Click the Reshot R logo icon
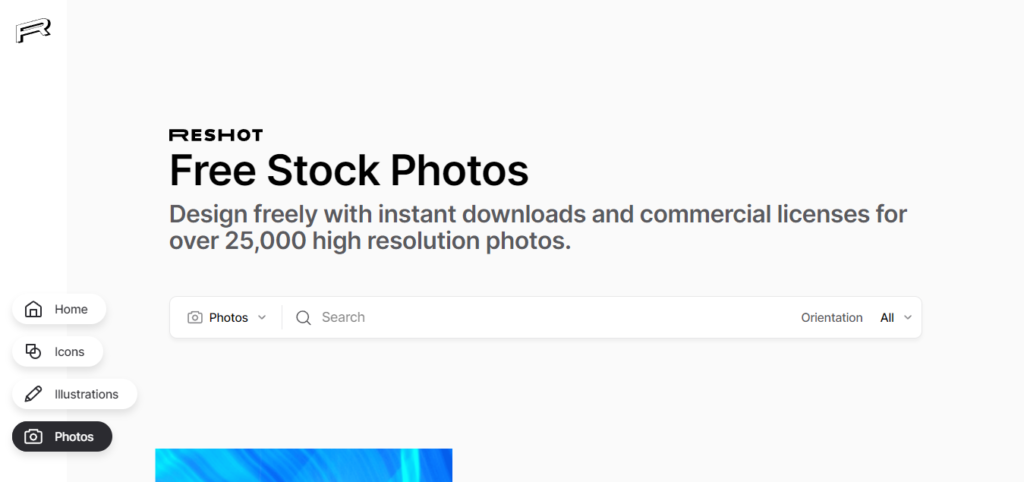 pyautogui.click(x=33, y=31)
